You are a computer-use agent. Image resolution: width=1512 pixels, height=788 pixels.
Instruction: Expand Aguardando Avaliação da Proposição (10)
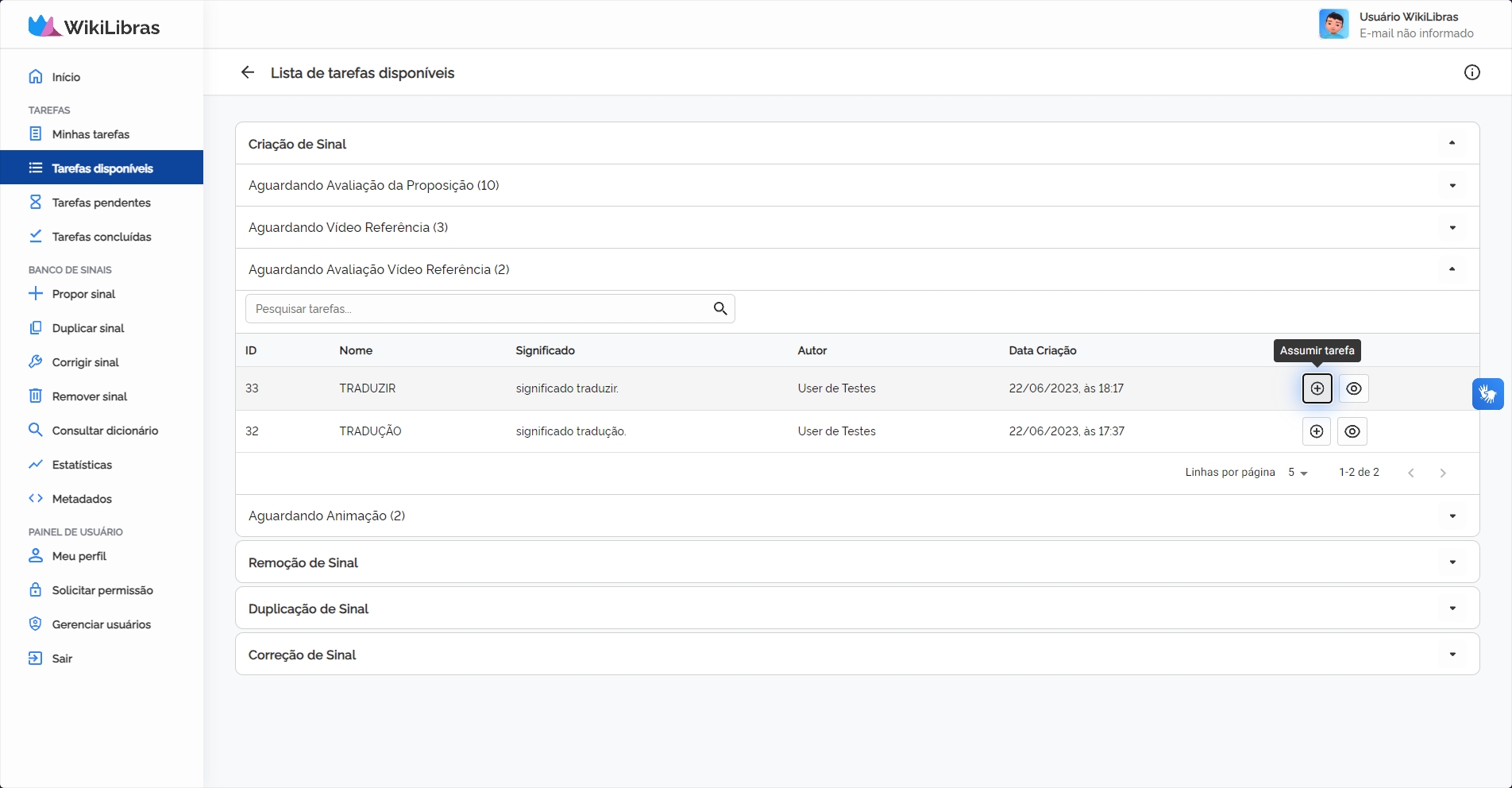coord(1452,186)
